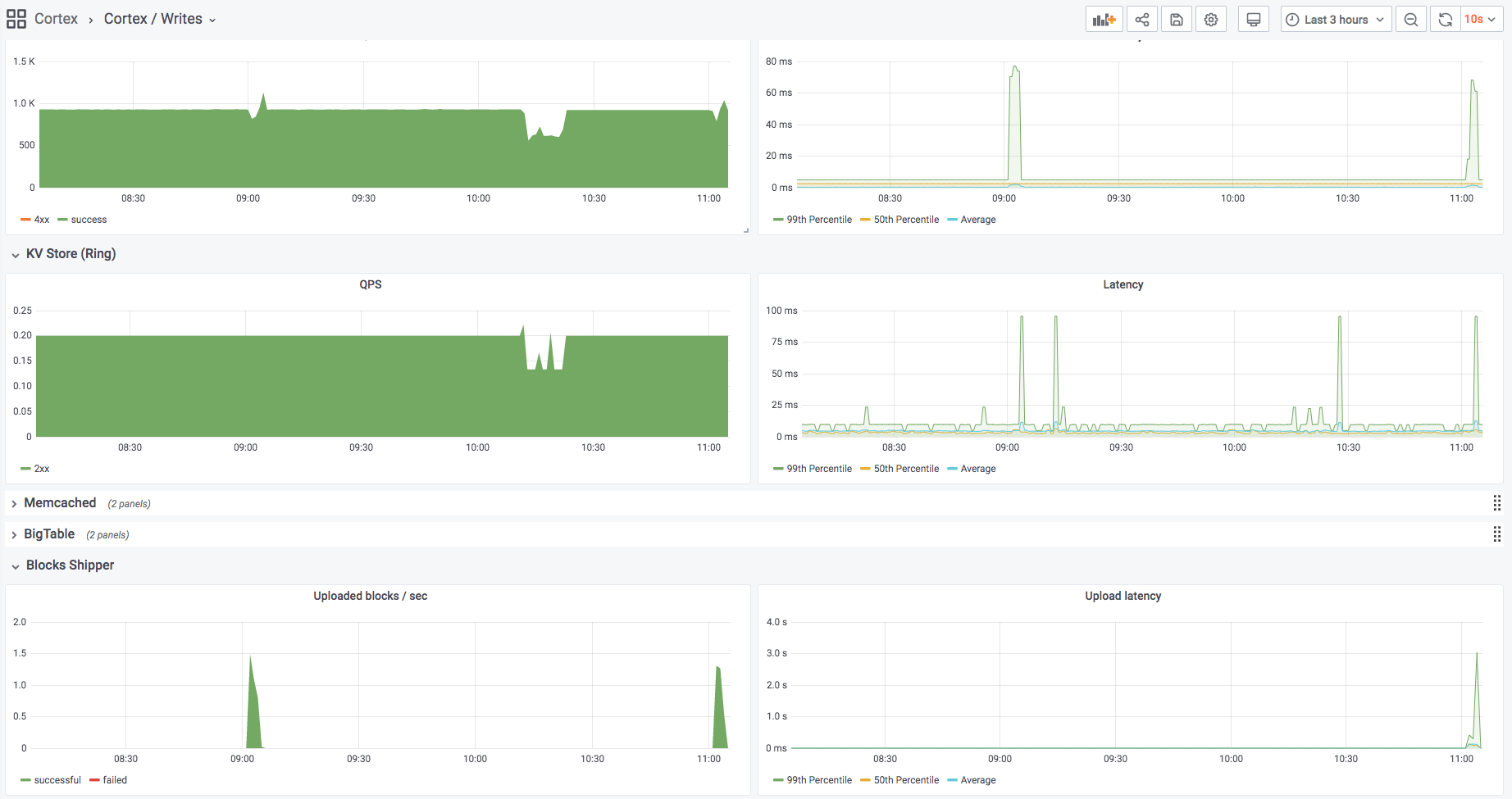
Task: Save dashboard using the floppy disk icon
Action: click(1177, 20)
